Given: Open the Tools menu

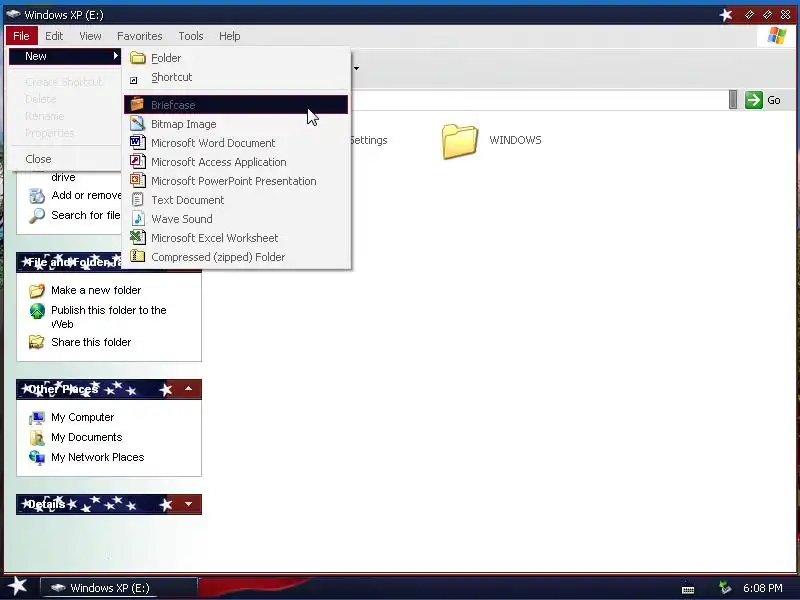Looking at the screenshot, I should [191, 36].
